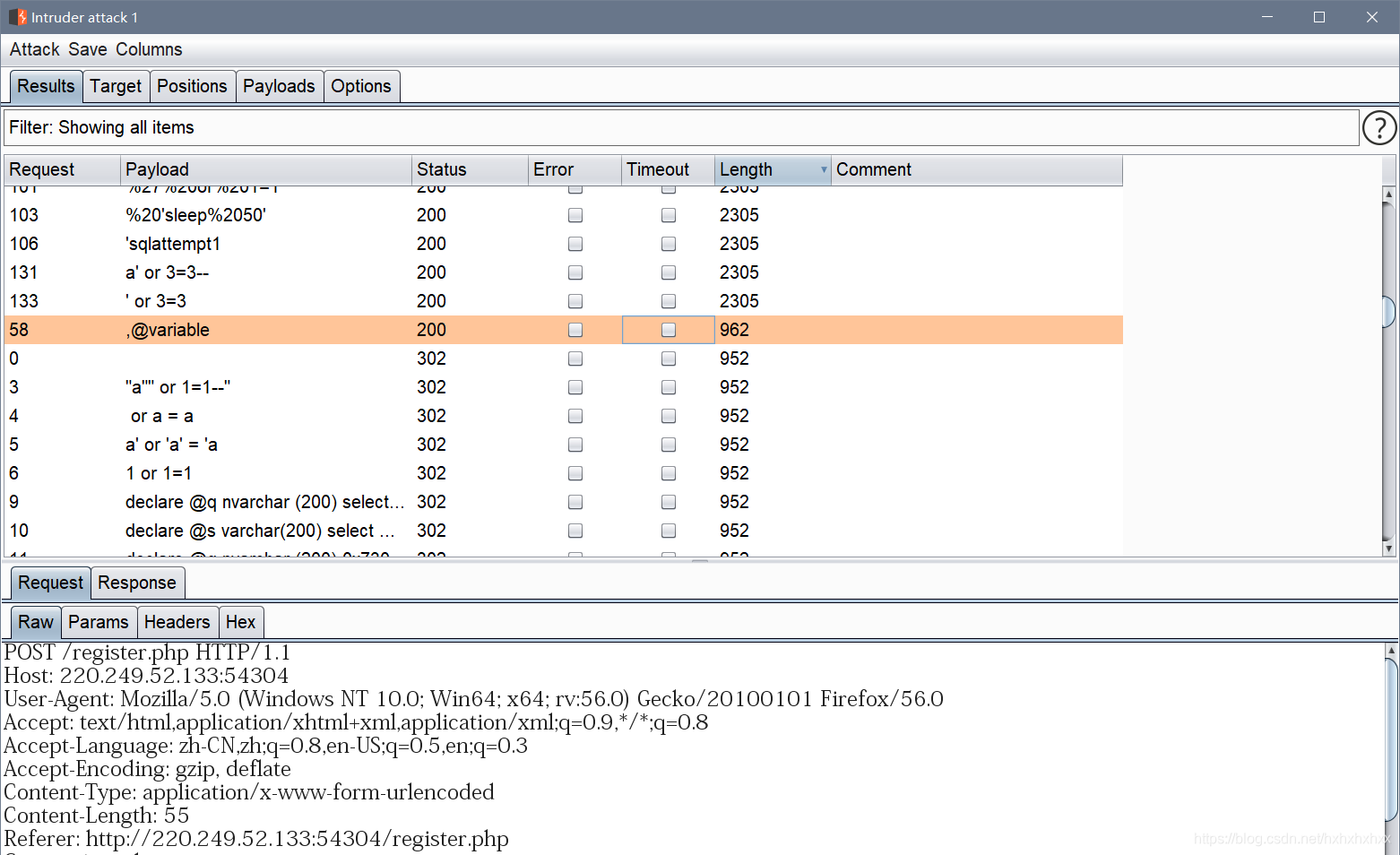Viewport: 1400px width, 855px height.
Task: Open the Response tab
Action: 137,583
